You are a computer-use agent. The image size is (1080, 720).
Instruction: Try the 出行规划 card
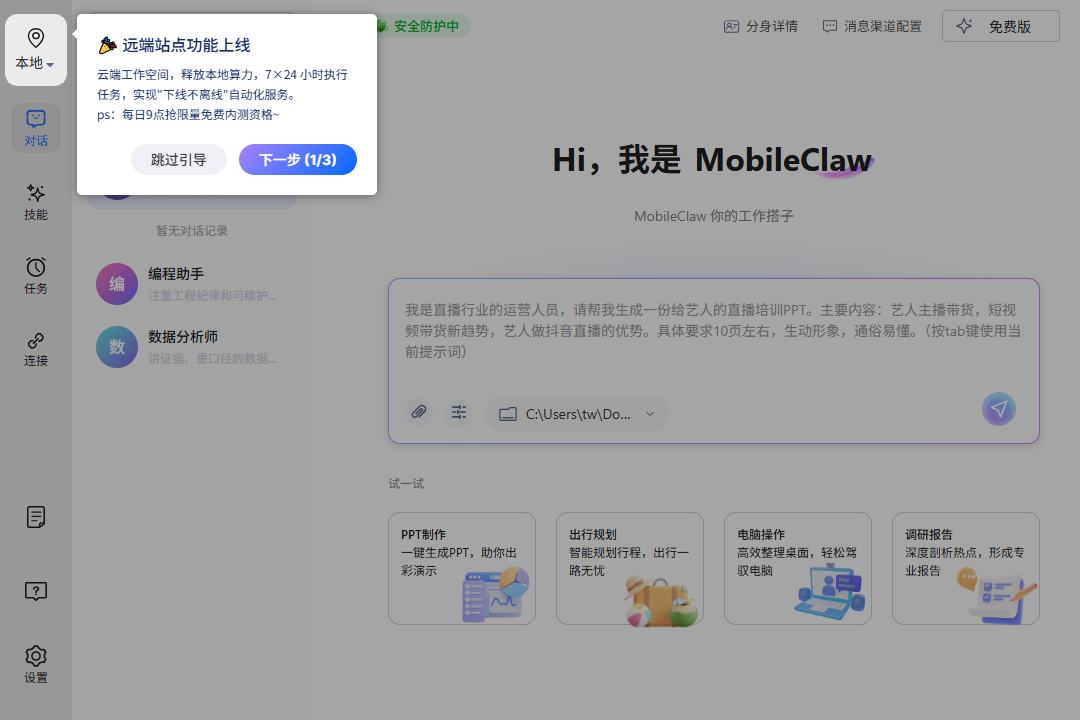tap(630, 568)
